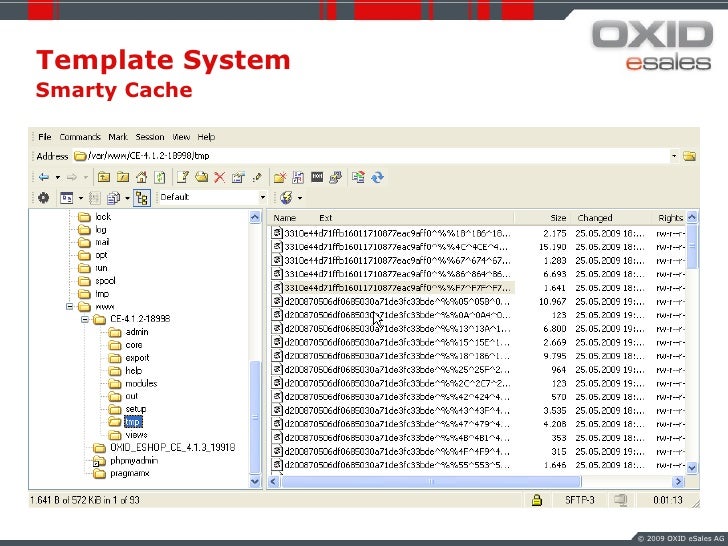The width and height of the screenshot is (728, 546).
Task: Click the blue Refresh arrows icon
Action: pos(377,177)
